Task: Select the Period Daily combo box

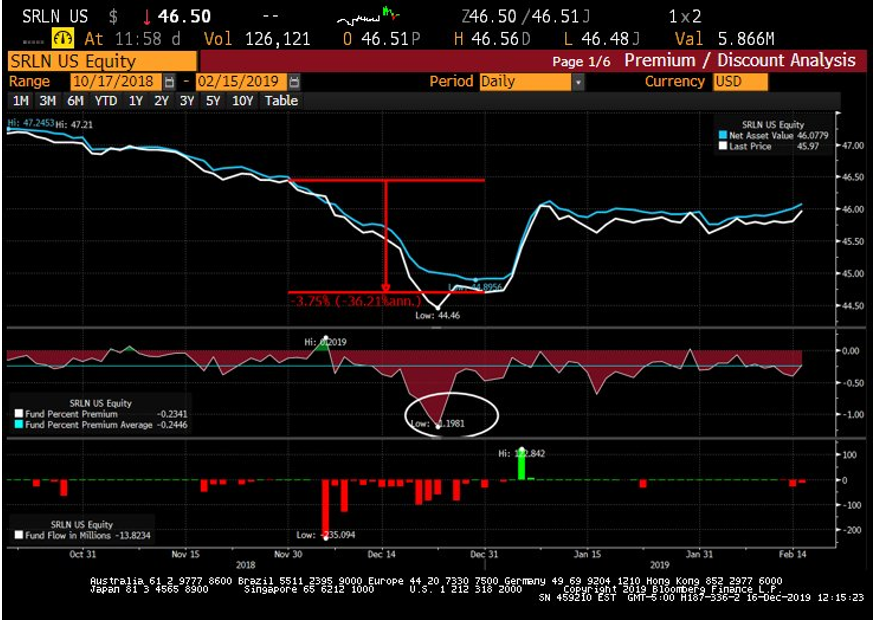Action: [x=531, y=82]
